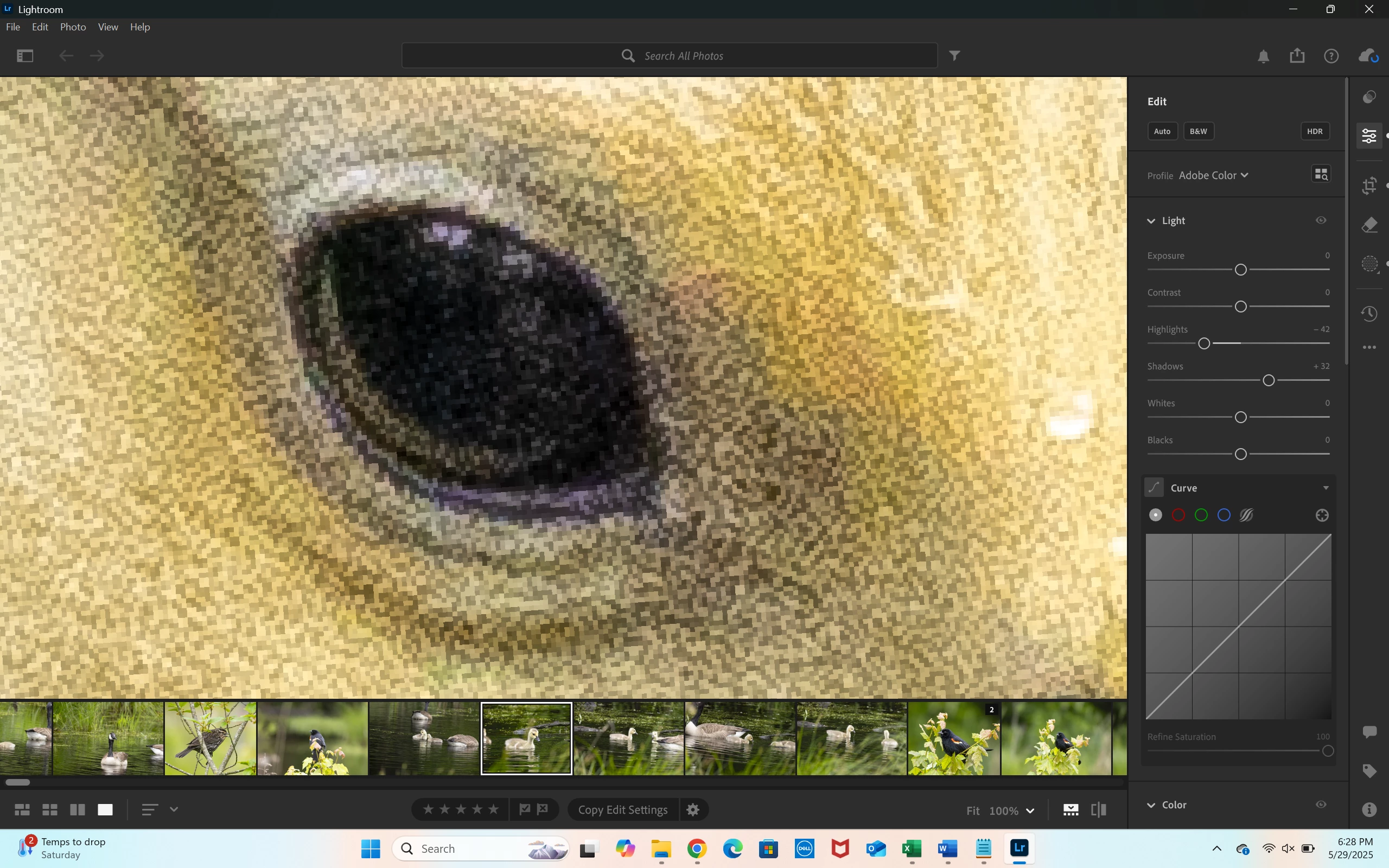Open the Adobe Color profile dropdown
1389x868 pixels.
pos(1213,176)
